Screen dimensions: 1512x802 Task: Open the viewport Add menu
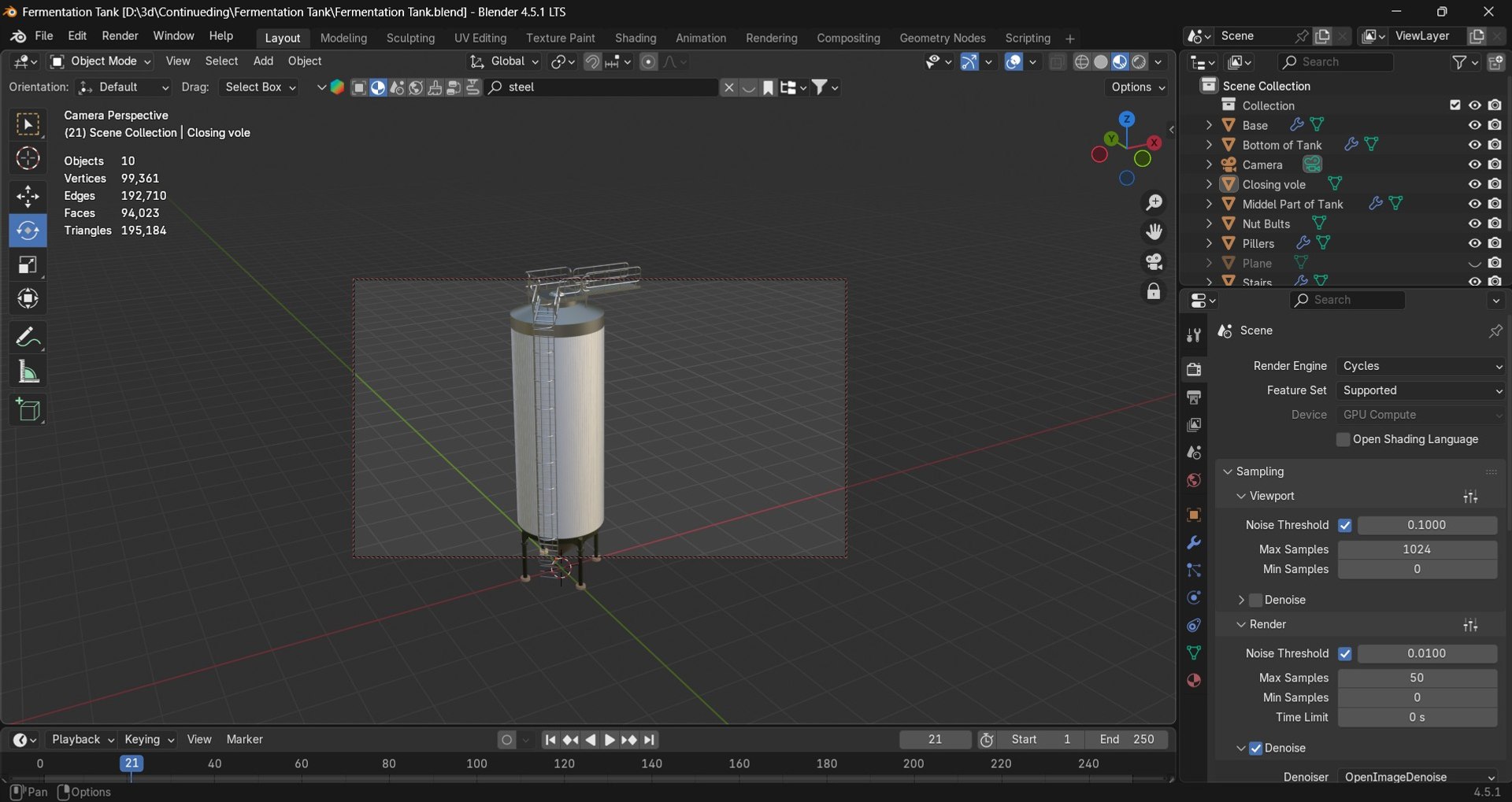[263, 61]
